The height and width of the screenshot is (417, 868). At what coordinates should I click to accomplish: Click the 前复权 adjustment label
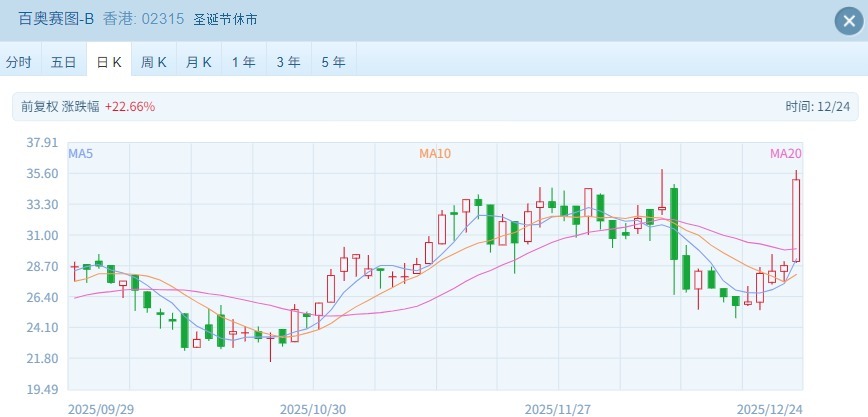(38, 106)
